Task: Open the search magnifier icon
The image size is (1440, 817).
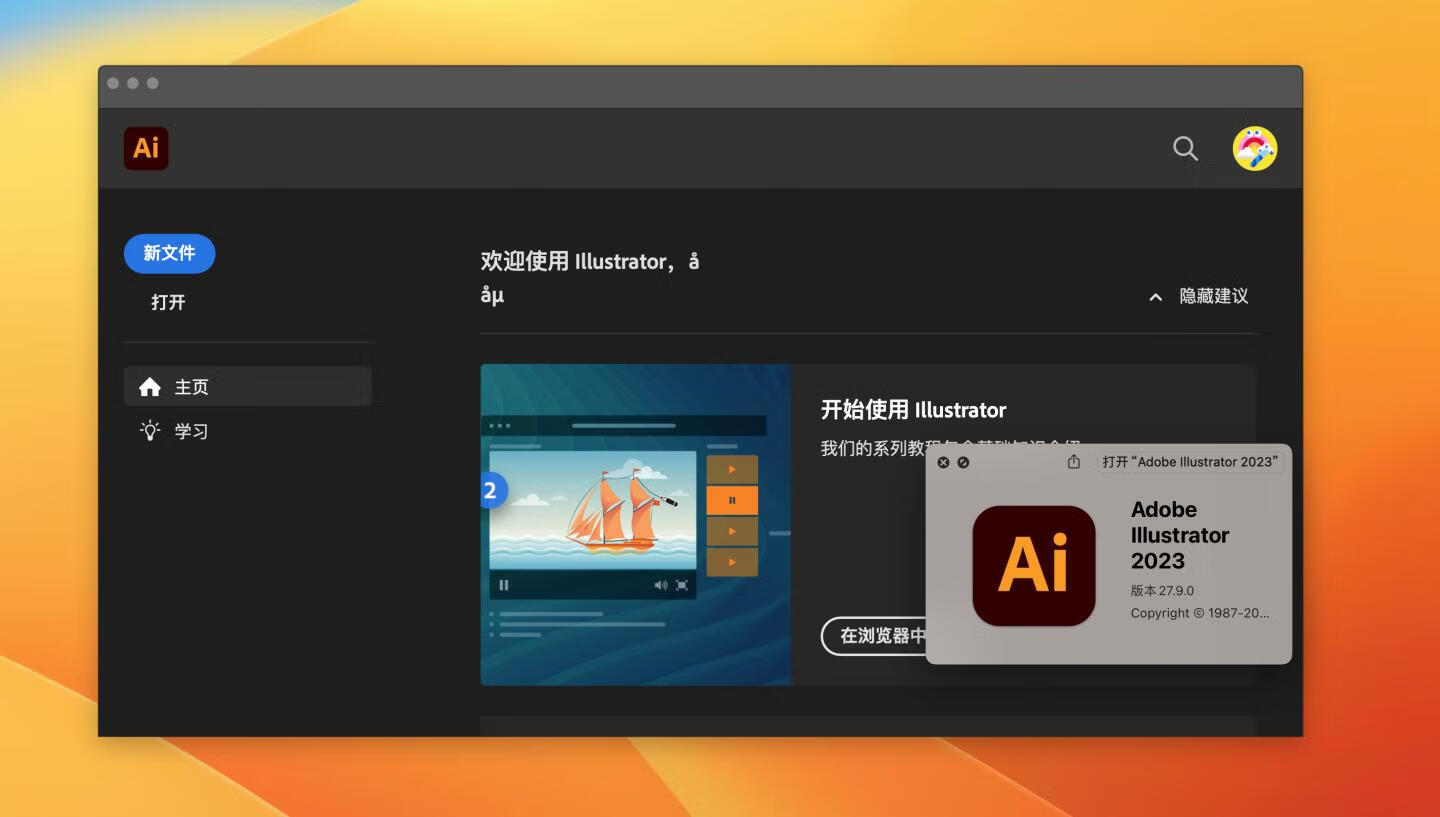Action: 1185,148
